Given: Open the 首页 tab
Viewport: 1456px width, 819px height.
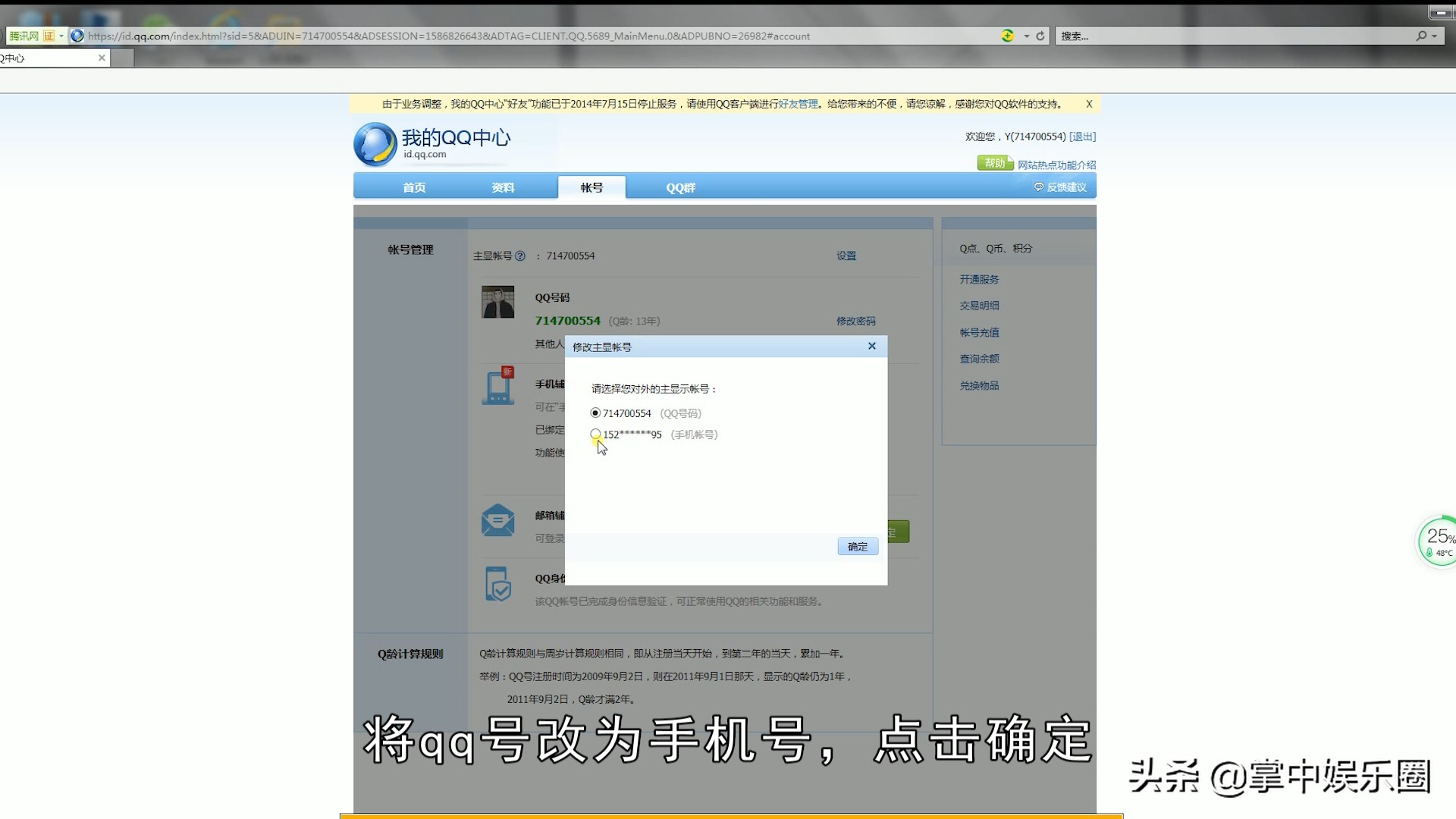Looking at the screenshot, I should pos(414,187).
